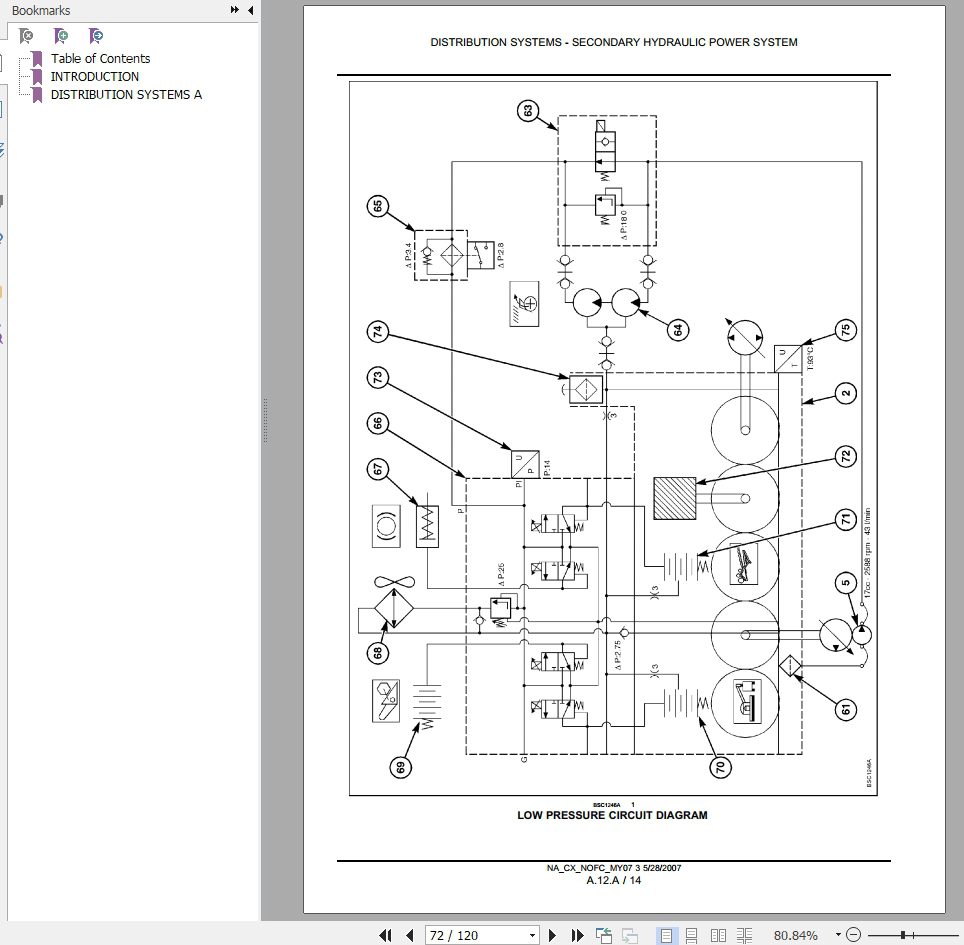The image size is (964, 945).
Task: Click the zoom out minus button
Action: coord(853,935)
